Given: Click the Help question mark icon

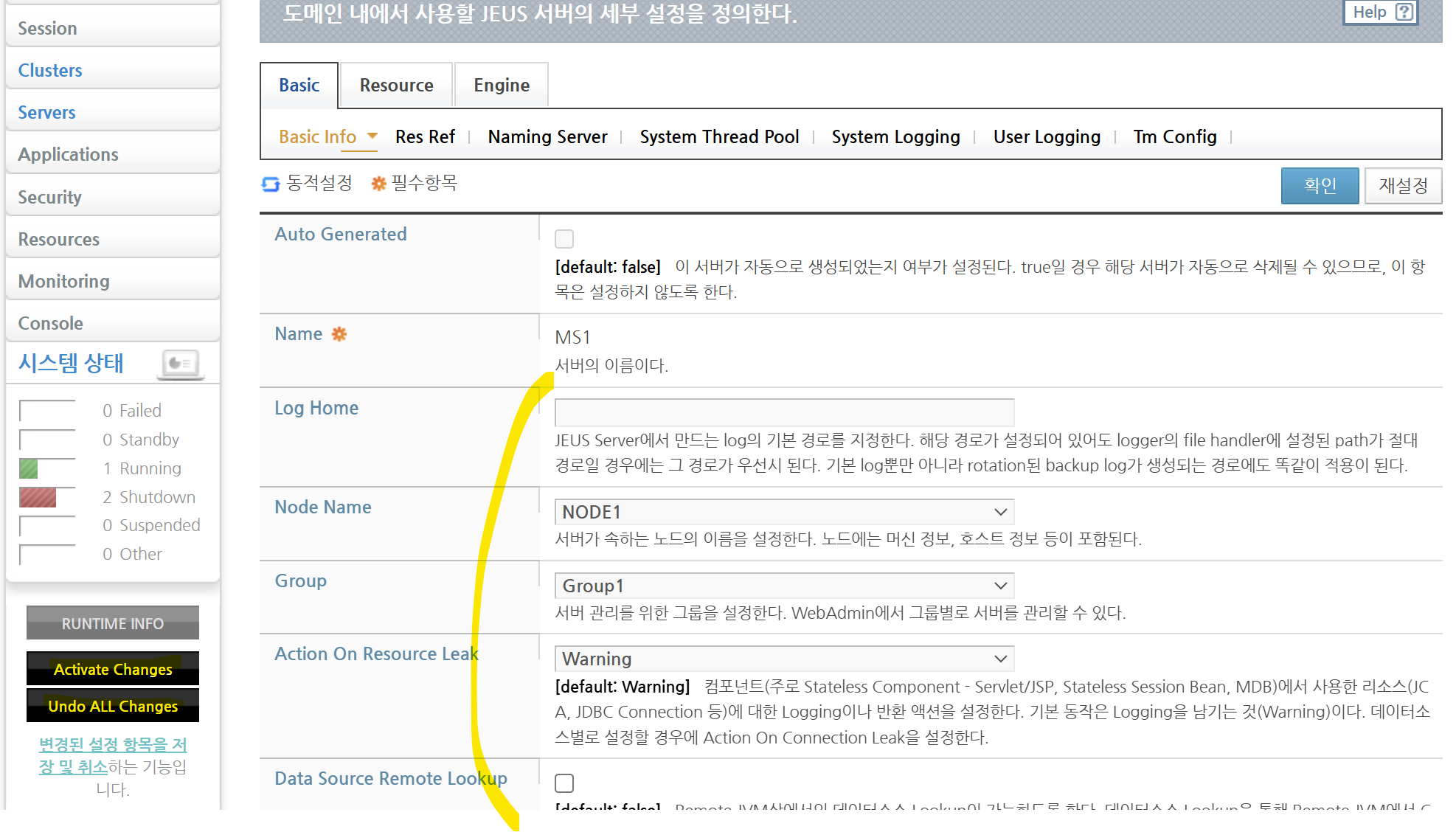Looking at the screenshot, I should [1404, 12].
